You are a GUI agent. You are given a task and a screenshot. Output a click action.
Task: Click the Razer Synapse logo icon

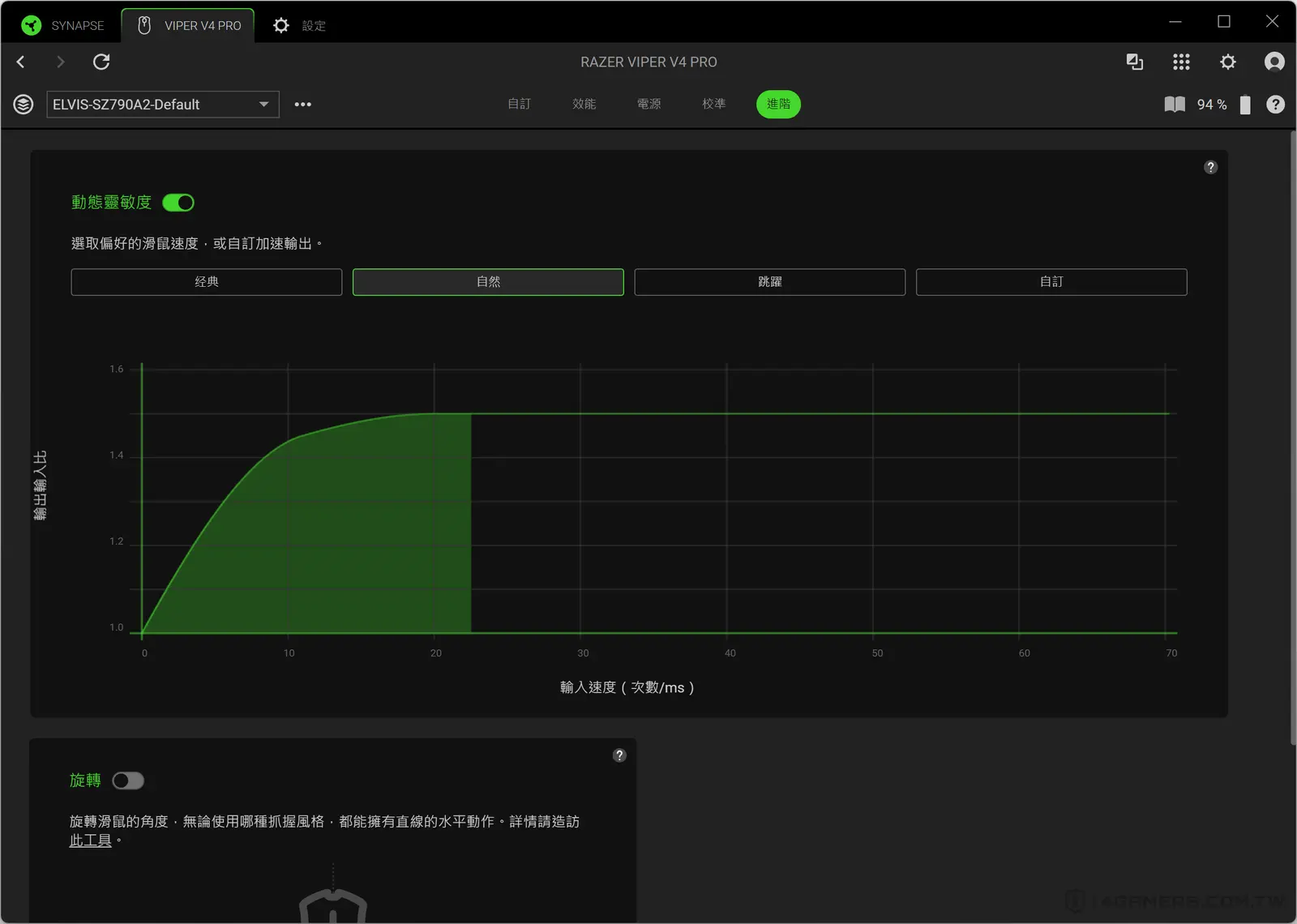[31, 25]
